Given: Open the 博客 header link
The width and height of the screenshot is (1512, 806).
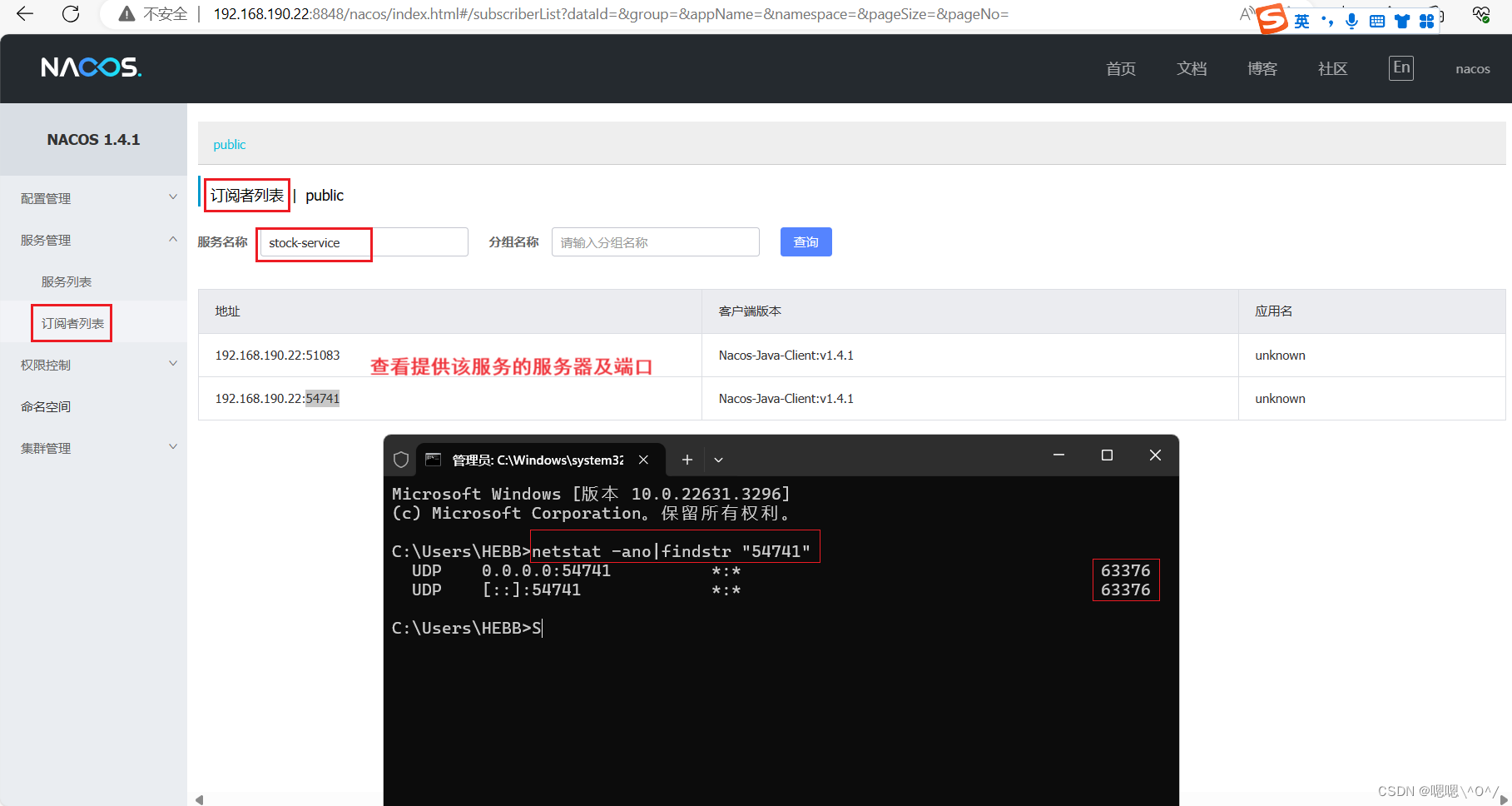Looking at the screenshot, I should pyautogui.click(x=1262, y=69).
